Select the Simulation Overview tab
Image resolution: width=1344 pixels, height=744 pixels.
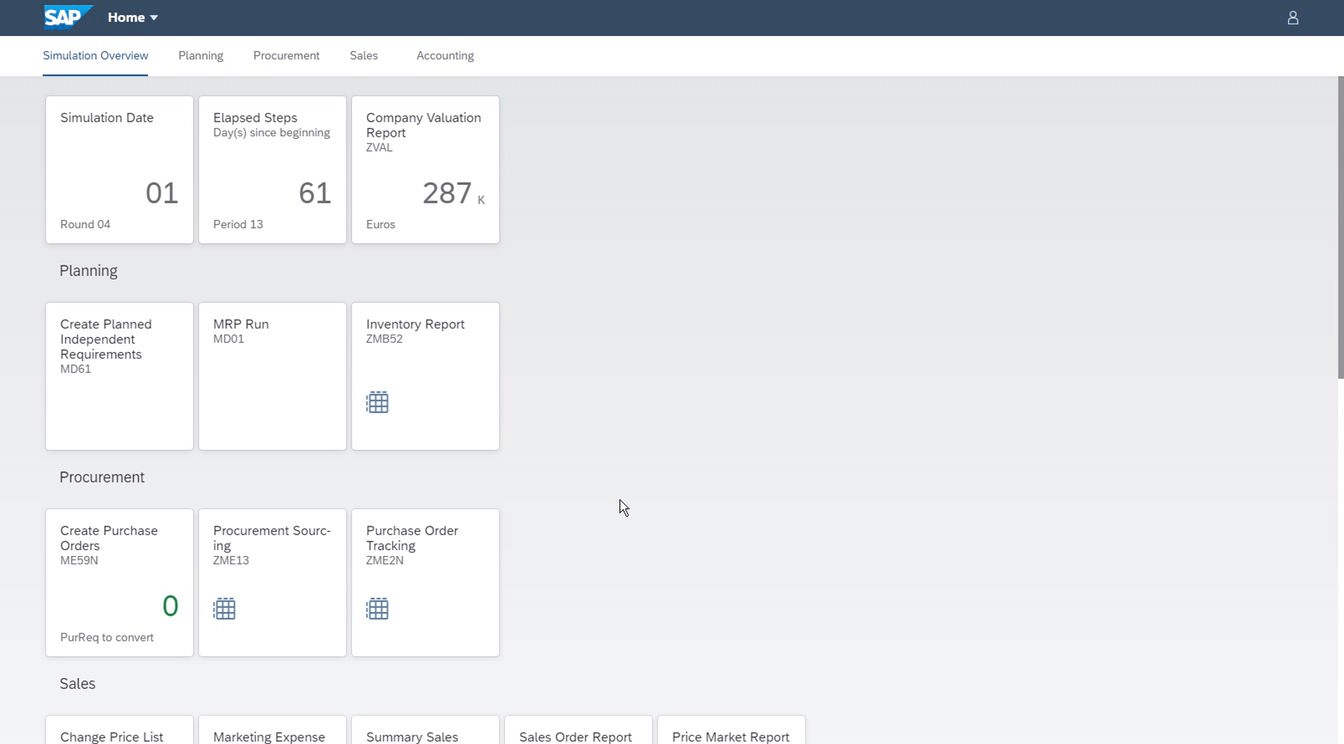(x=95, y=56)
